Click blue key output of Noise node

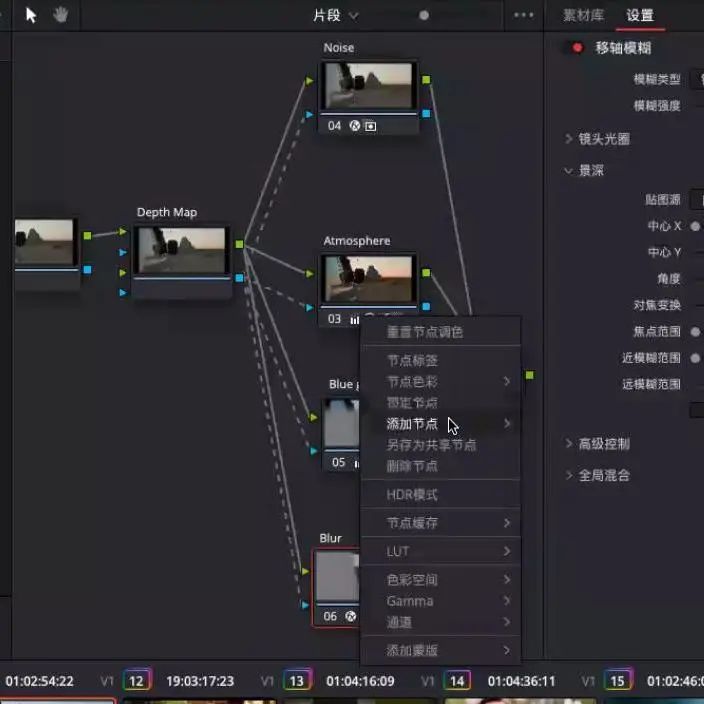pos(426,113)
